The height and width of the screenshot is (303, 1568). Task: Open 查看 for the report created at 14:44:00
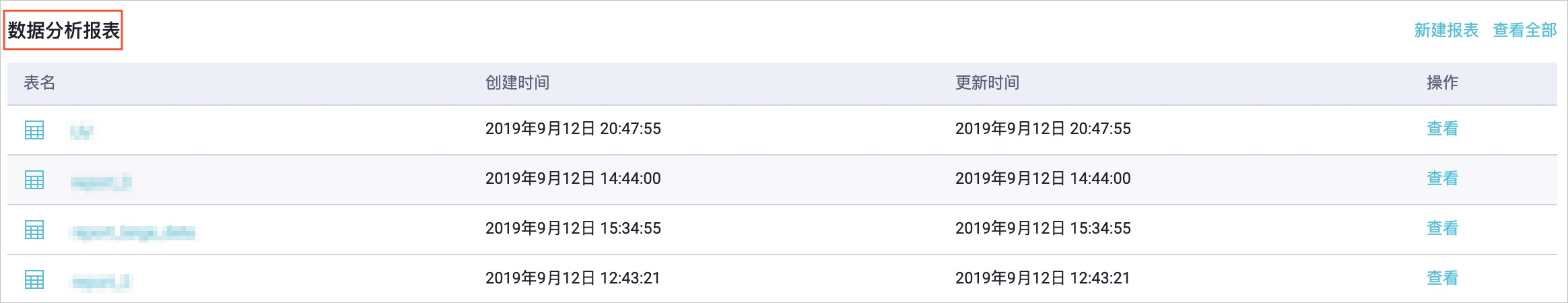click(1442, 178)
